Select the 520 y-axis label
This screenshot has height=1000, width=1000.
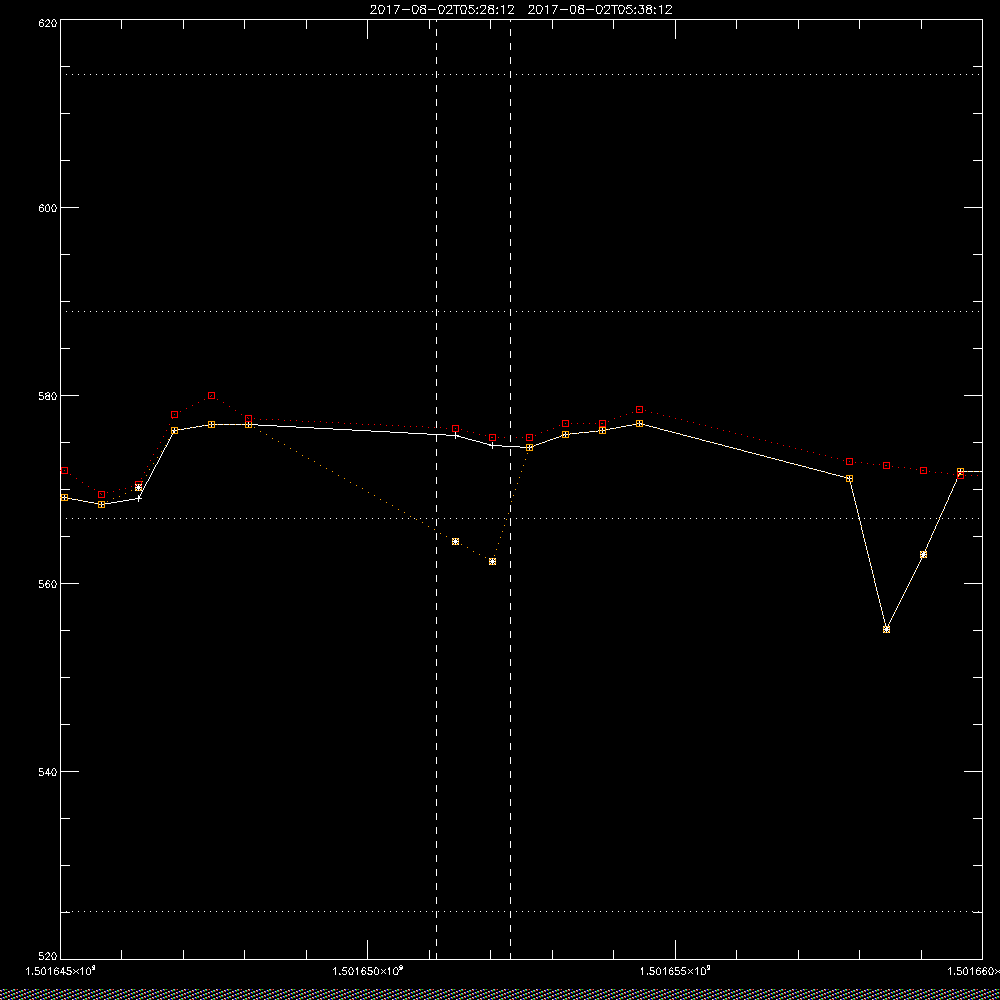click(48, 957)
